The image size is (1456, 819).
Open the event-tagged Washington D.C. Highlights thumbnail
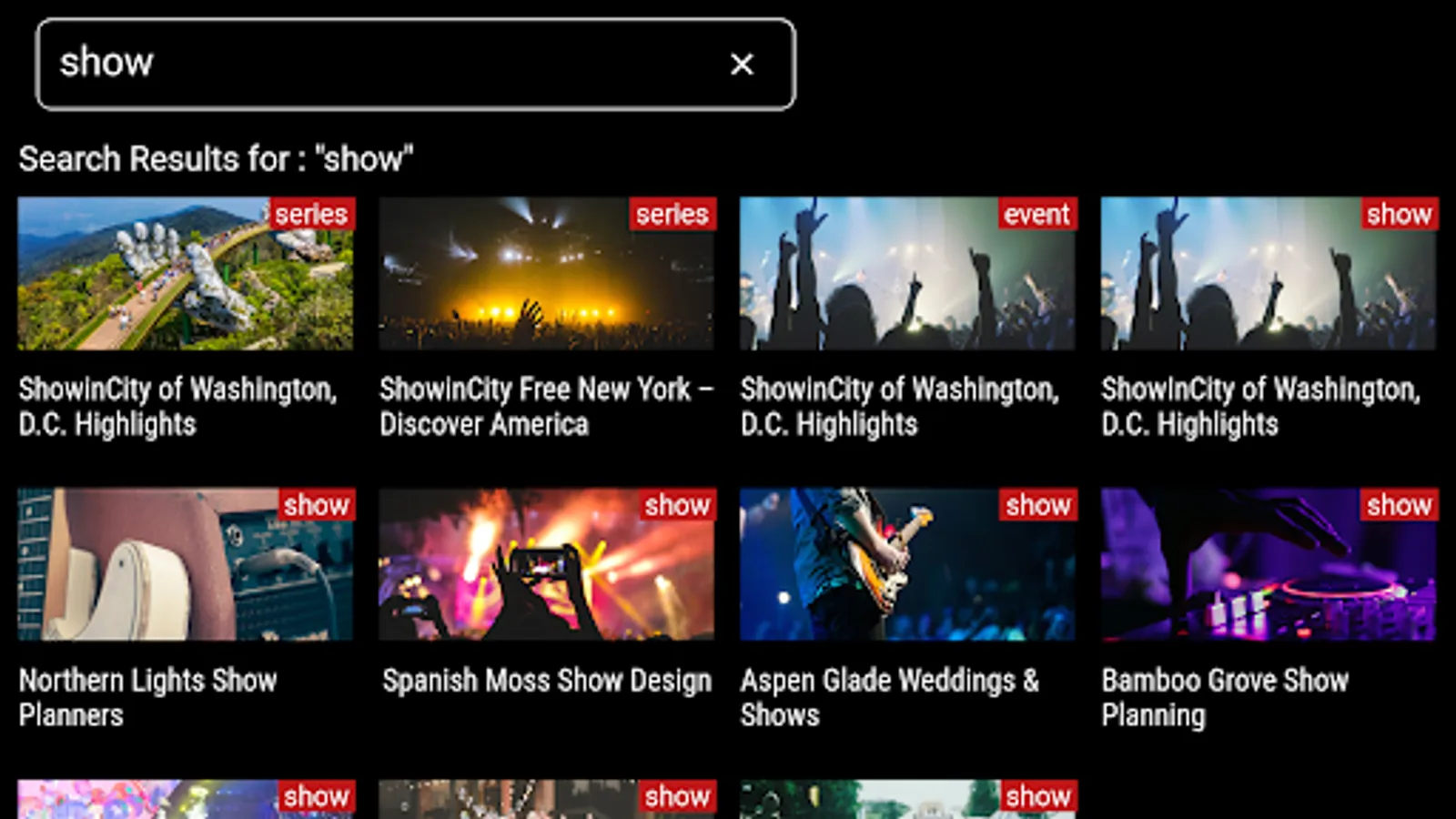(x=907, y=274)
